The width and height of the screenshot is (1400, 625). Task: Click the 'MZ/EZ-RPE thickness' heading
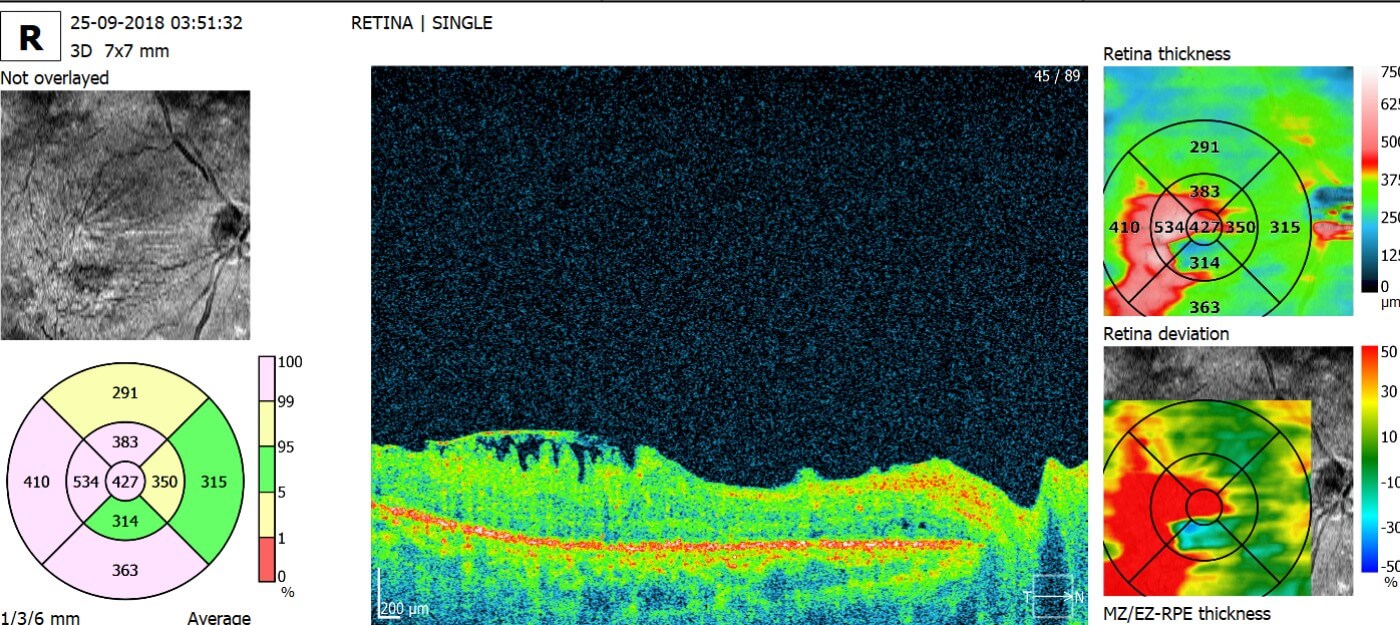[1186, 613]
